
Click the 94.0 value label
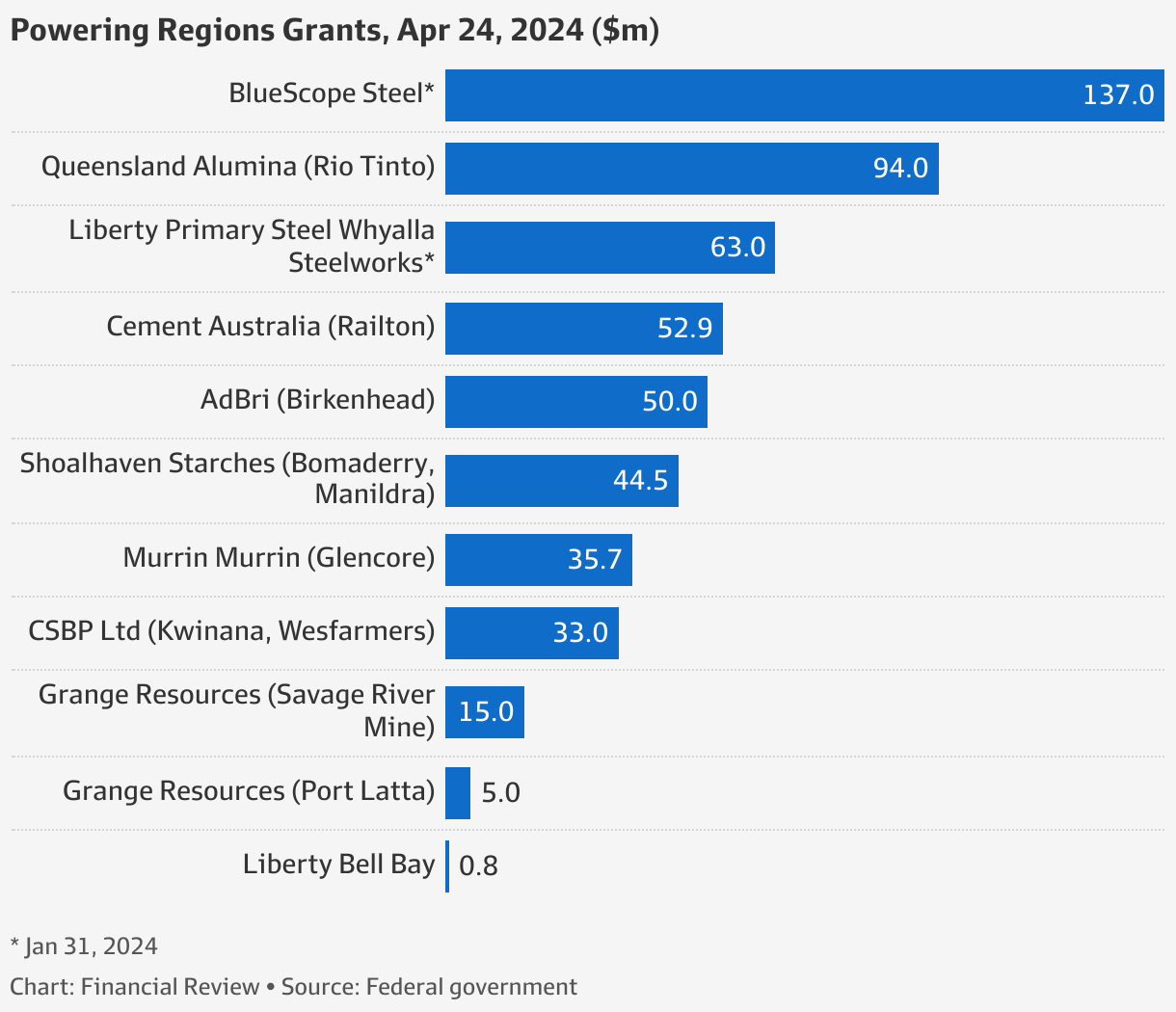[903, 168]
